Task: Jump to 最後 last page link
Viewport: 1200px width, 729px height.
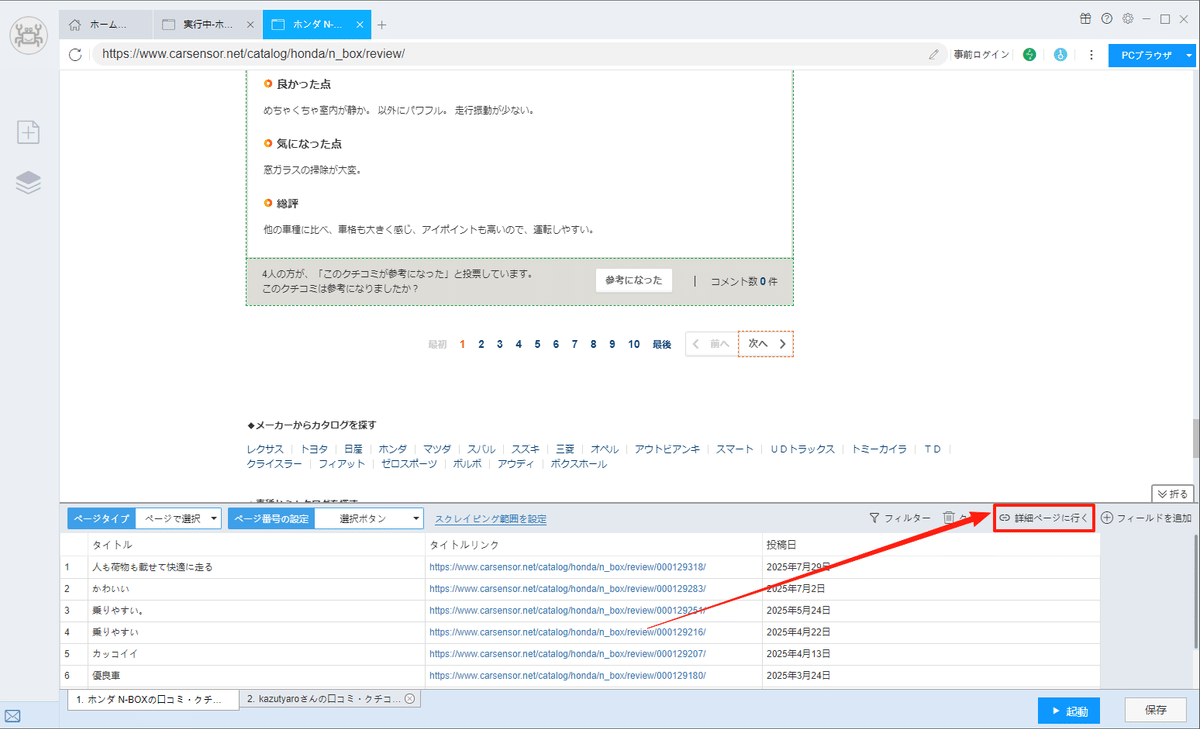Action: click(662, 344)
